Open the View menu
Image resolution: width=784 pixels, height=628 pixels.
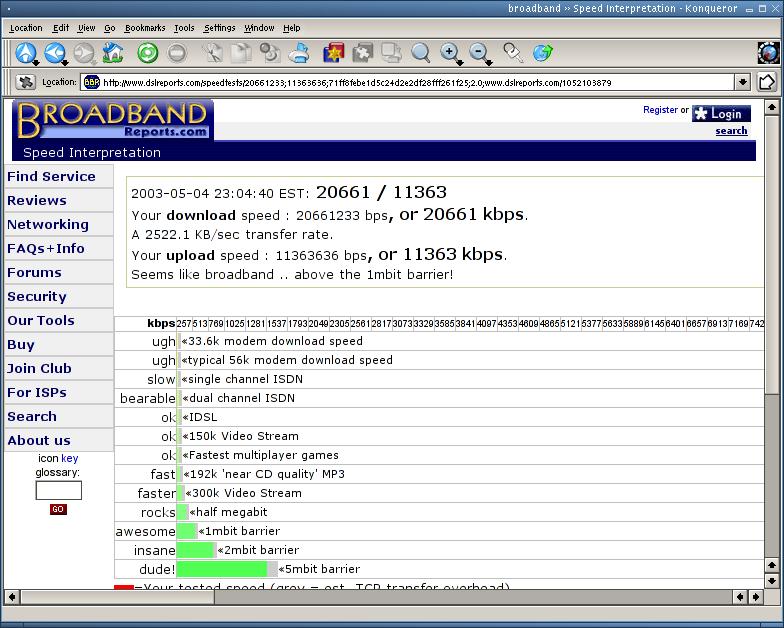[x=86, y=28]
